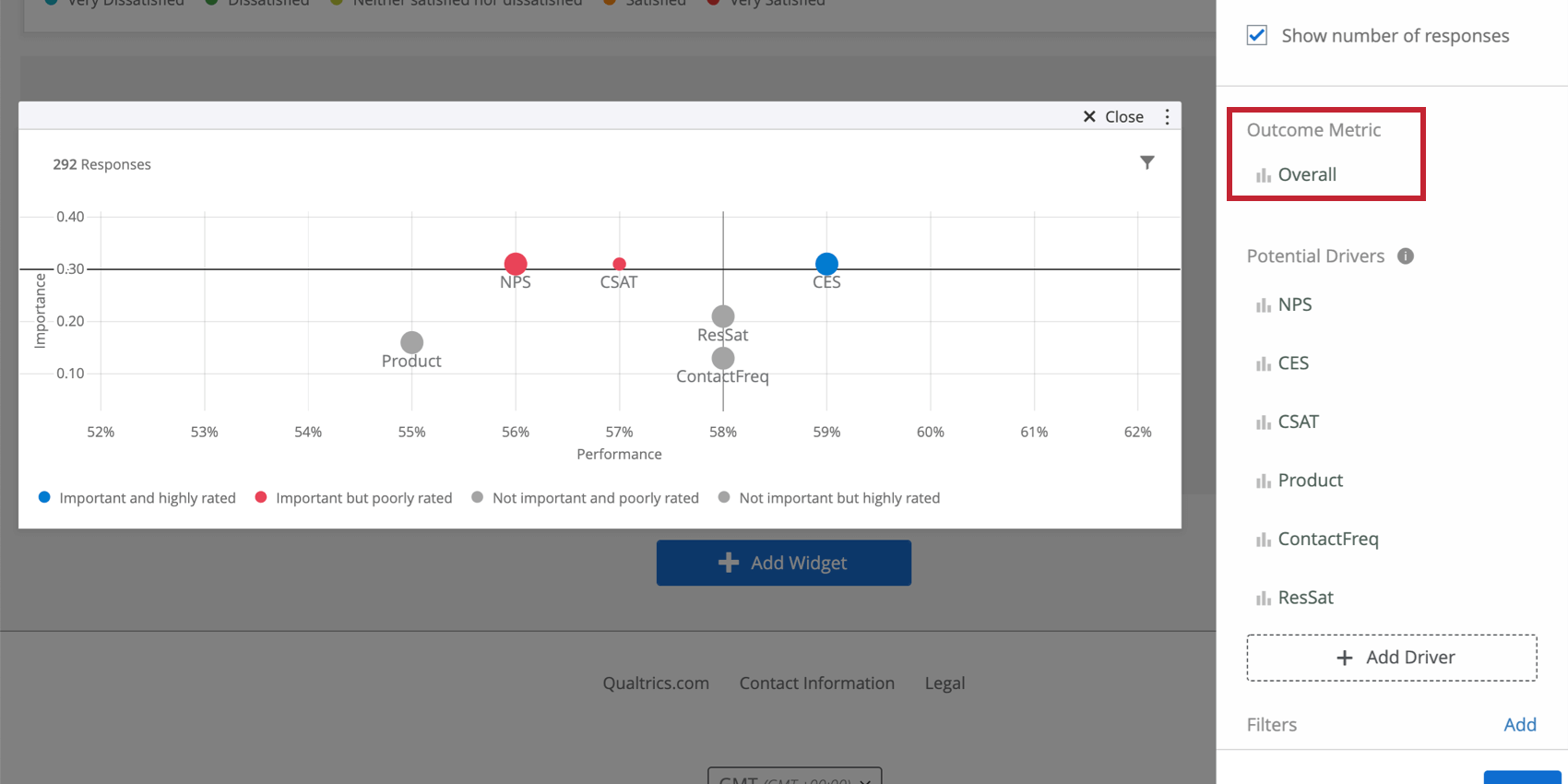Click Add next to Filters
1568x784 pixels.
1520,725
